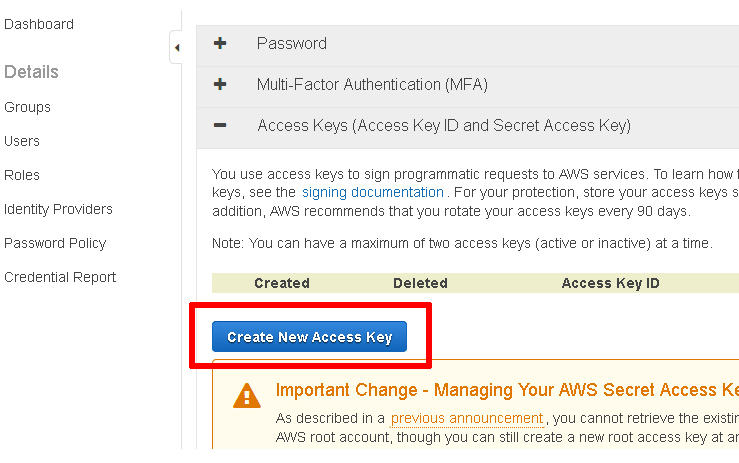Click Create New Access Key button
The height and width of the screenshot is (463, 739).
click(309, 337)
